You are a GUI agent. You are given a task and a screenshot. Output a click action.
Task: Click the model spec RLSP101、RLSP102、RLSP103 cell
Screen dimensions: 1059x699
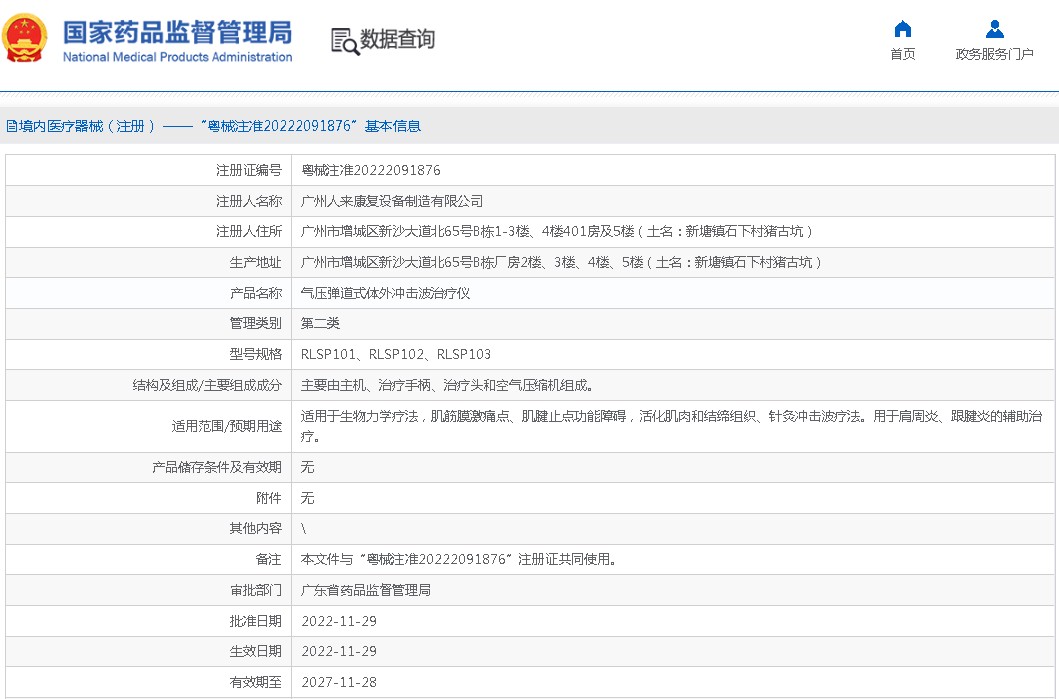[396, 354]
